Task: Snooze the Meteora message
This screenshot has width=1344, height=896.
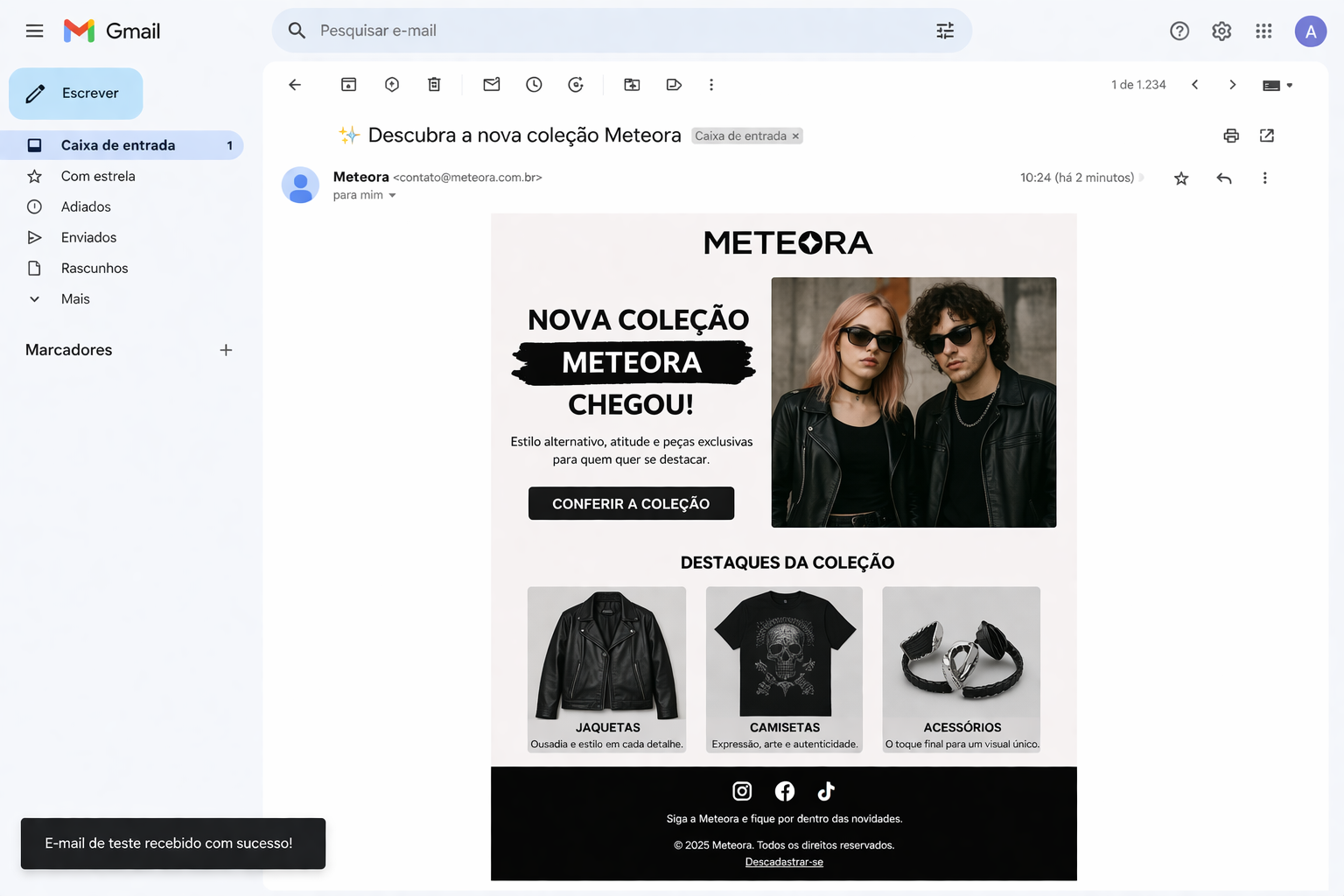Action: tap(534, 84)
